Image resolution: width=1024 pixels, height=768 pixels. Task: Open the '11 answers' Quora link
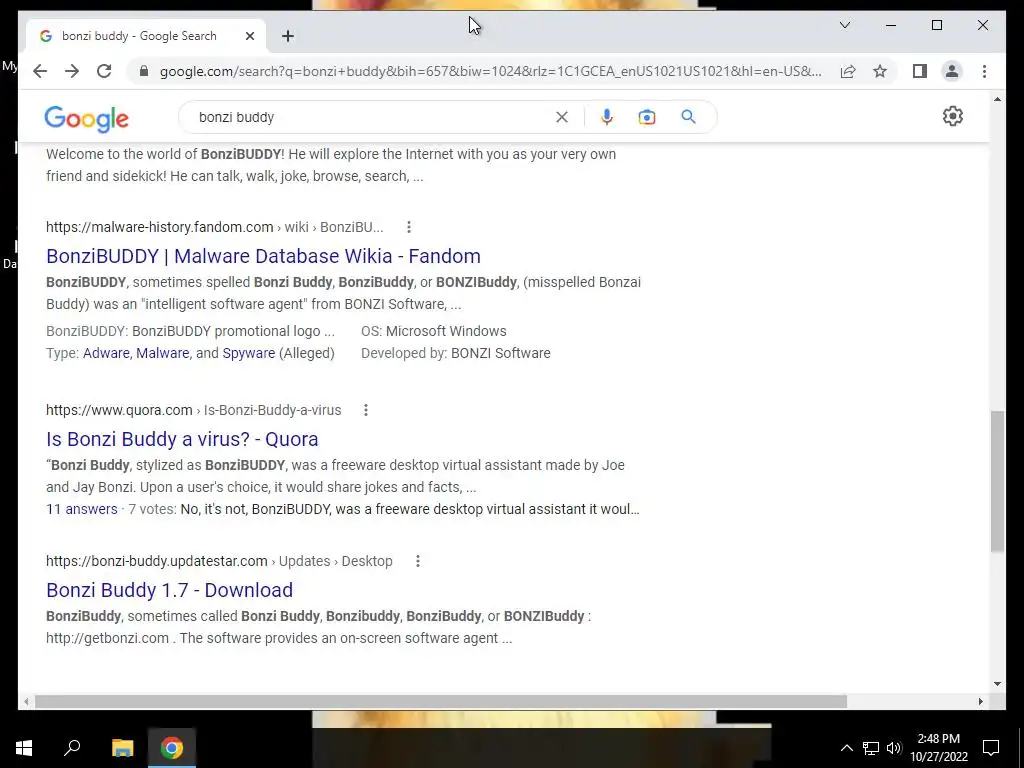82,509
